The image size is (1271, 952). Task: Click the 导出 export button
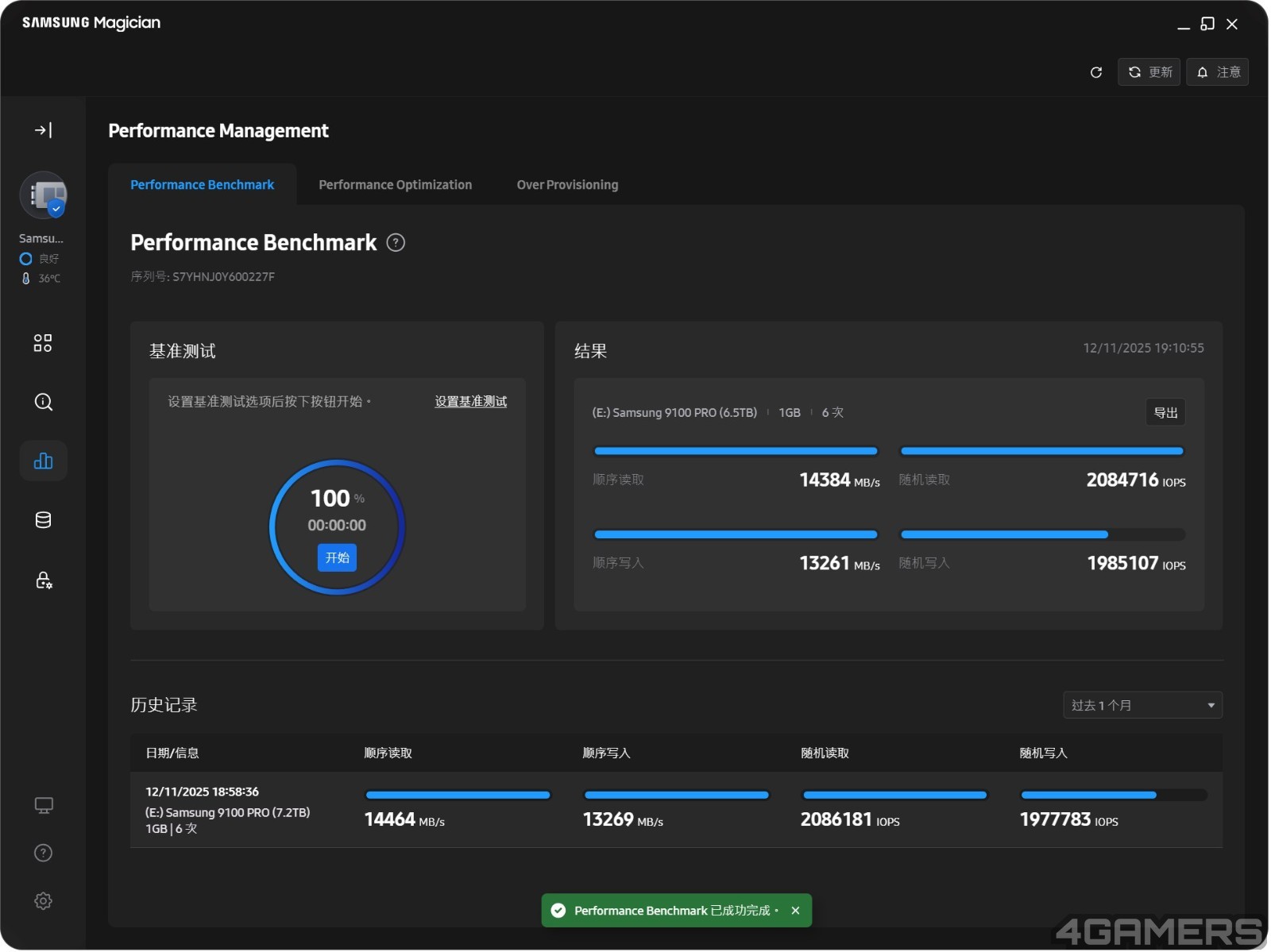click(1166, 413)
